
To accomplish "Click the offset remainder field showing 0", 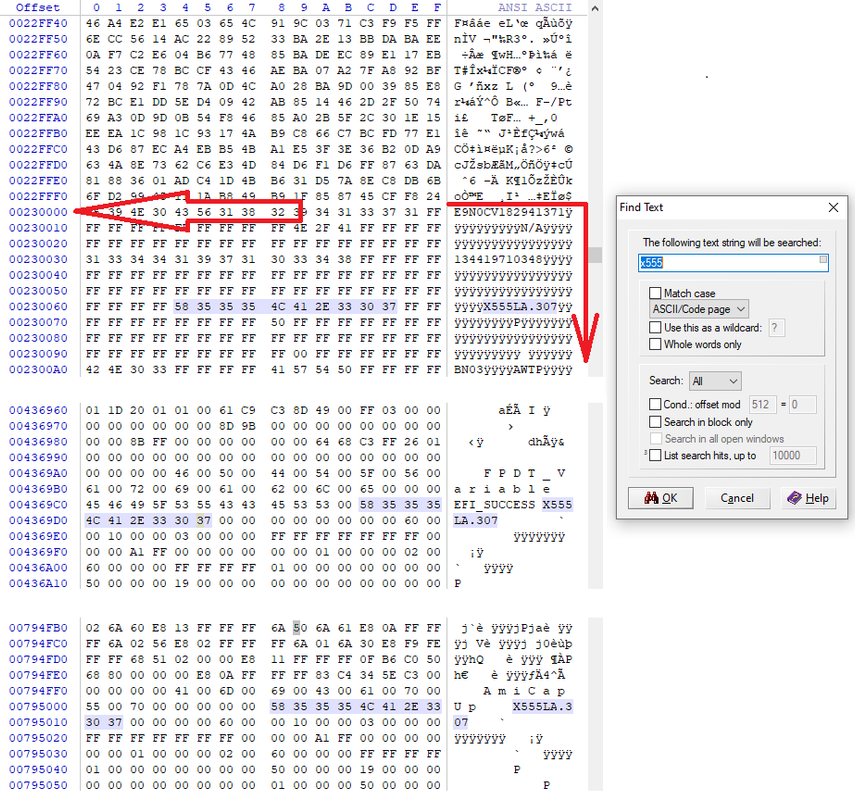I will [803, 404].
